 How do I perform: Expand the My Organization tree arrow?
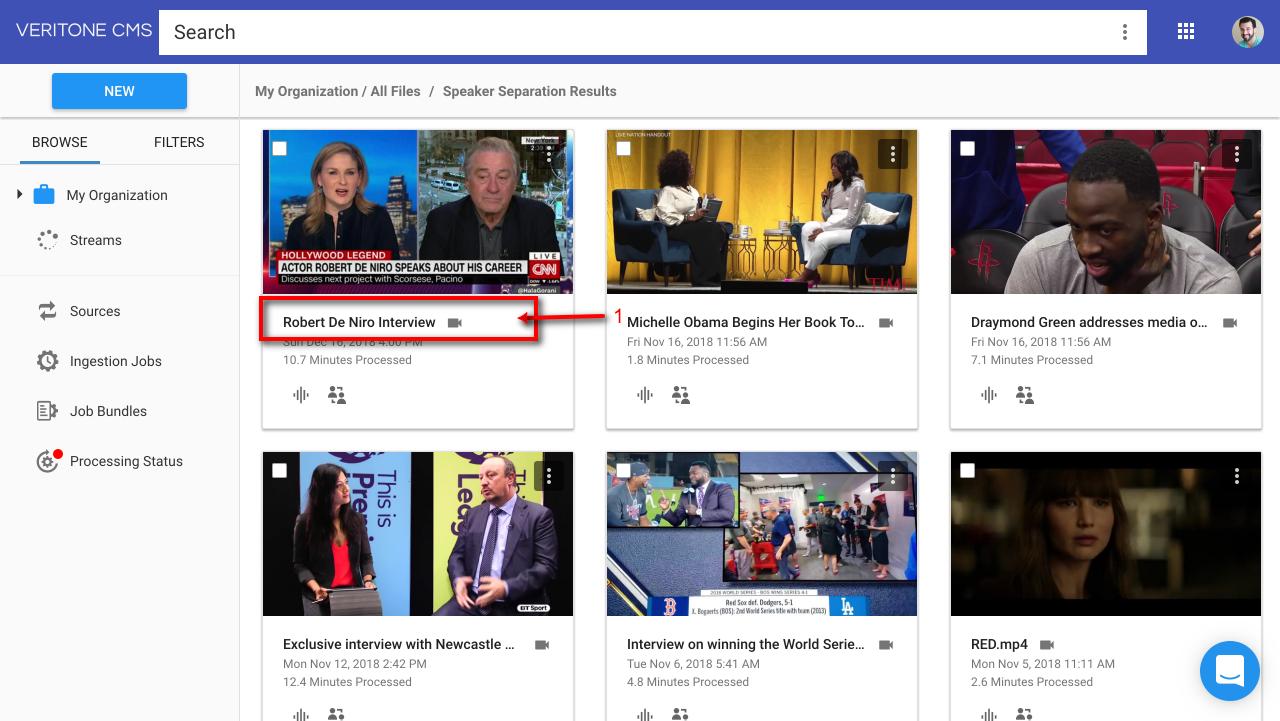[x=19, y=194]
